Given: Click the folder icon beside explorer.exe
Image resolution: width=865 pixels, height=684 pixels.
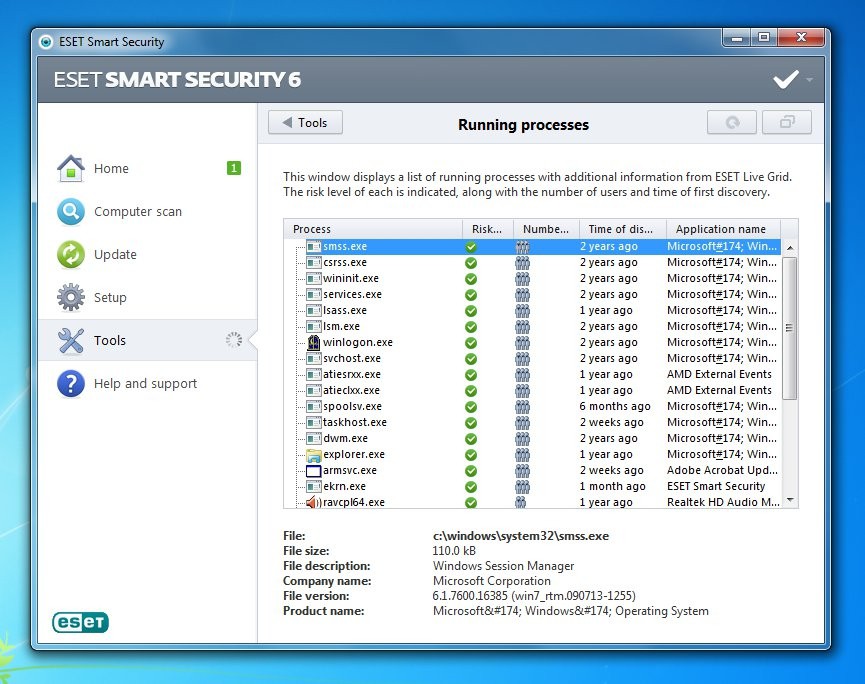Looking at the screenshot, I should (x=316, y=454).
